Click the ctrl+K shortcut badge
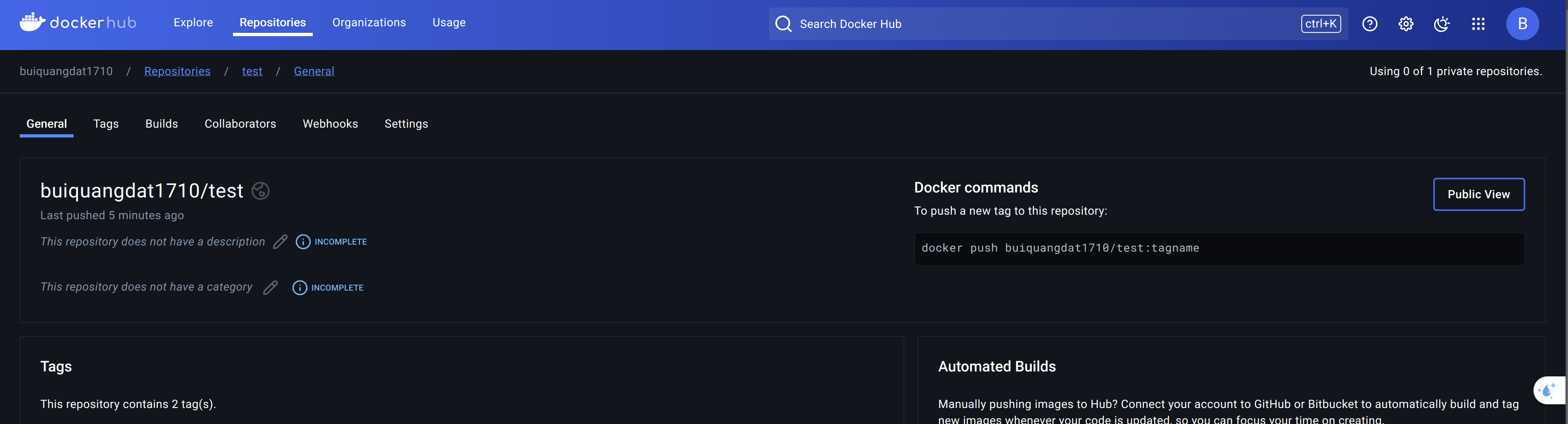Screen dimensions: 1568x424 (x=1320, y=24)
